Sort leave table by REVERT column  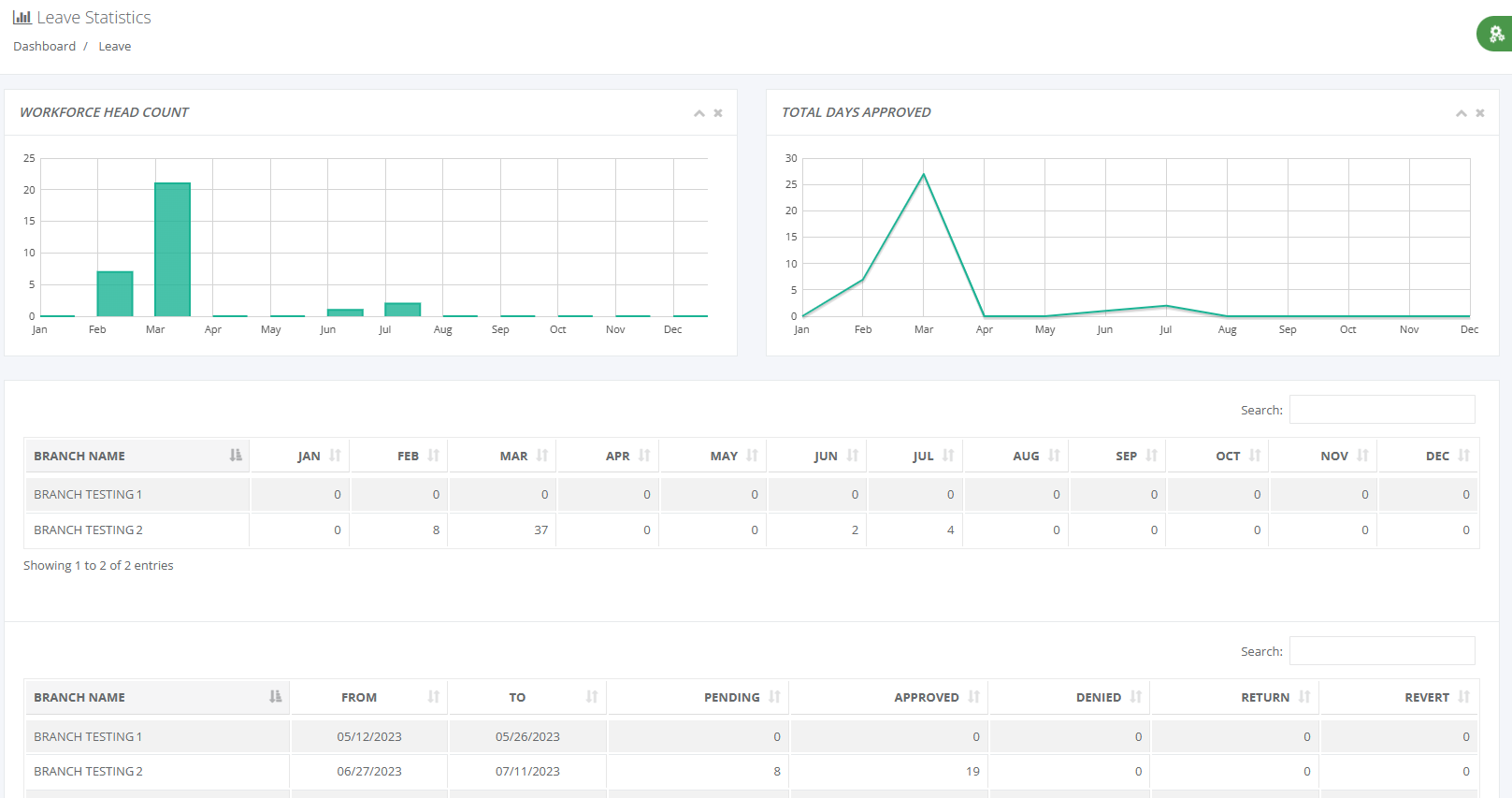(x=1426, y=697)
